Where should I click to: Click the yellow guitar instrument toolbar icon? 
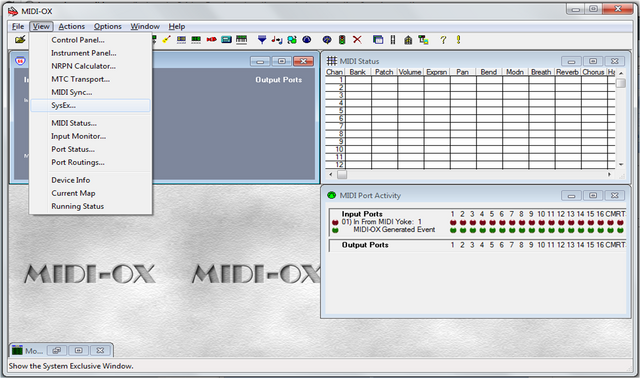coord(167,39)
